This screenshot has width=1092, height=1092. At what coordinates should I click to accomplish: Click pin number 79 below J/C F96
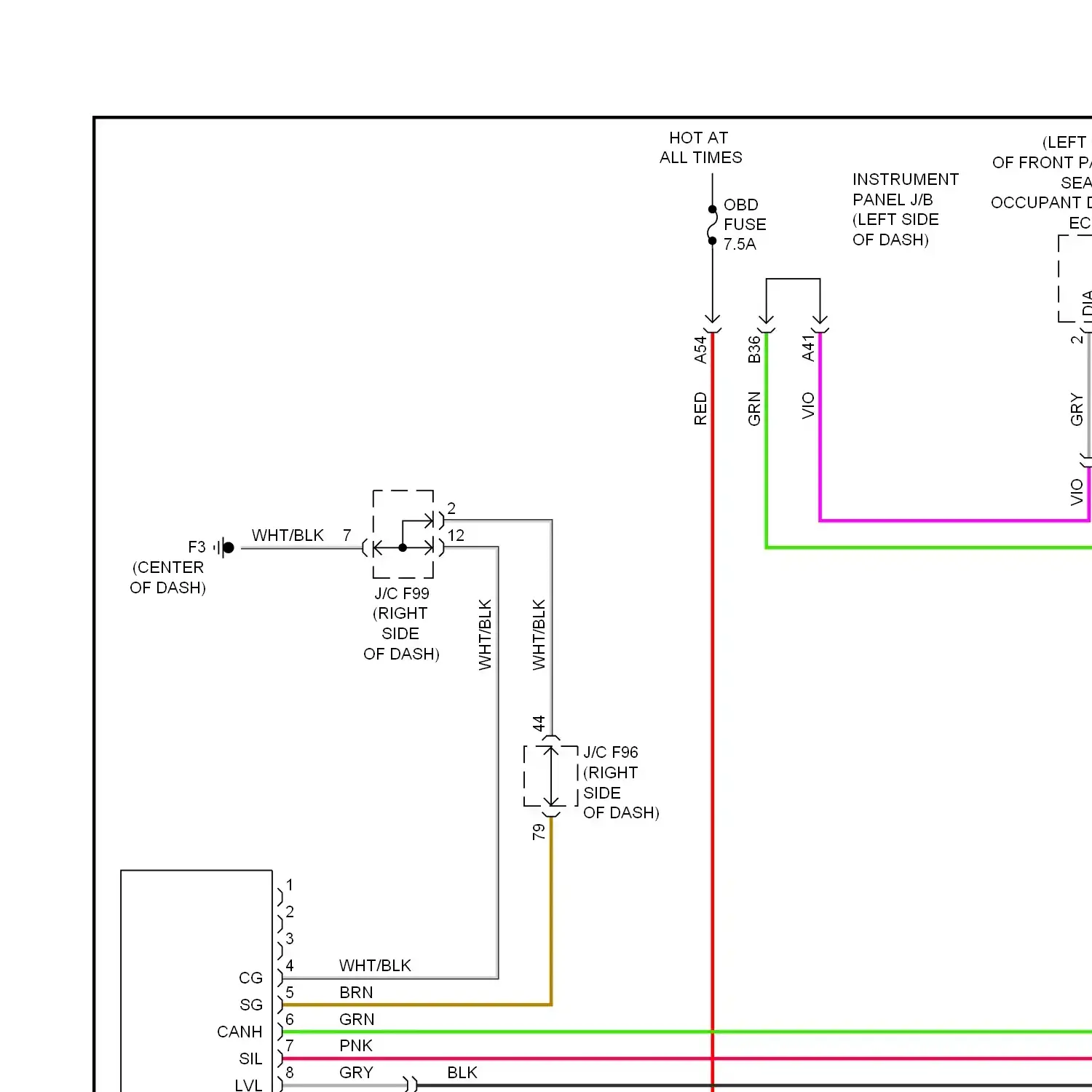click(539, 831)
